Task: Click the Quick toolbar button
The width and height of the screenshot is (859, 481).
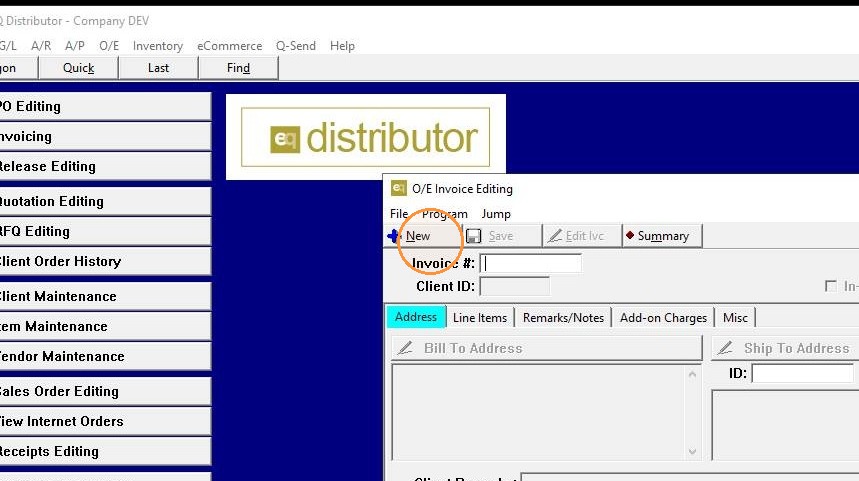Action: click(x=78, y=68)
